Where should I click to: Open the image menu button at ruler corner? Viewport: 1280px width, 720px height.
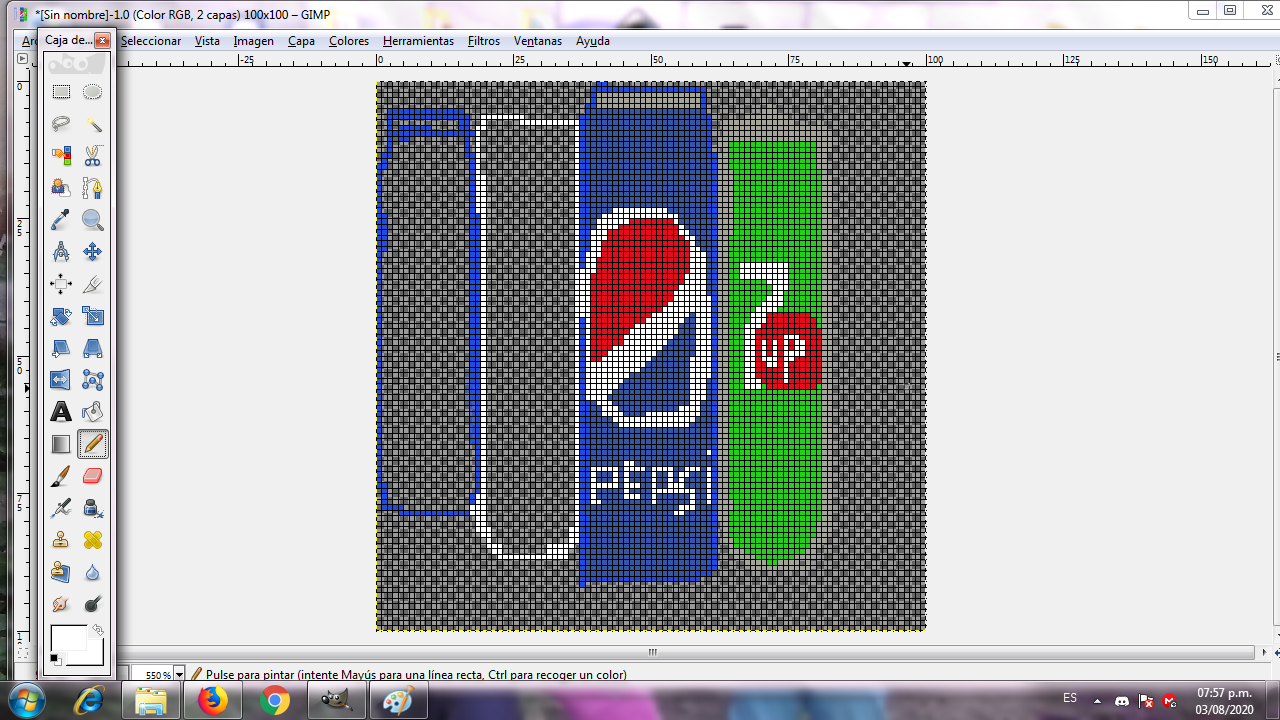[x=23, y=59]
